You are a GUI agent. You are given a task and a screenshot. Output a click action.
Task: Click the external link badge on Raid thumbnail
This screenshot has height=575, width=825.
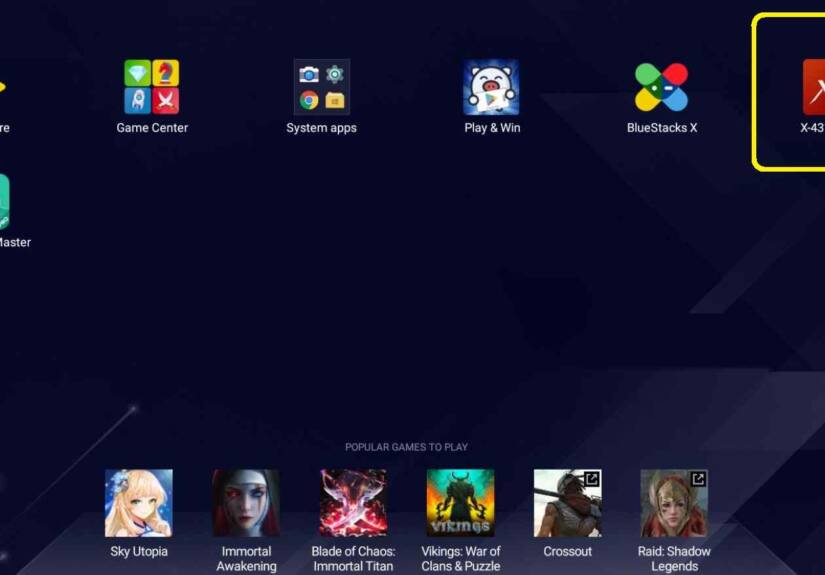tap(698, 479)
